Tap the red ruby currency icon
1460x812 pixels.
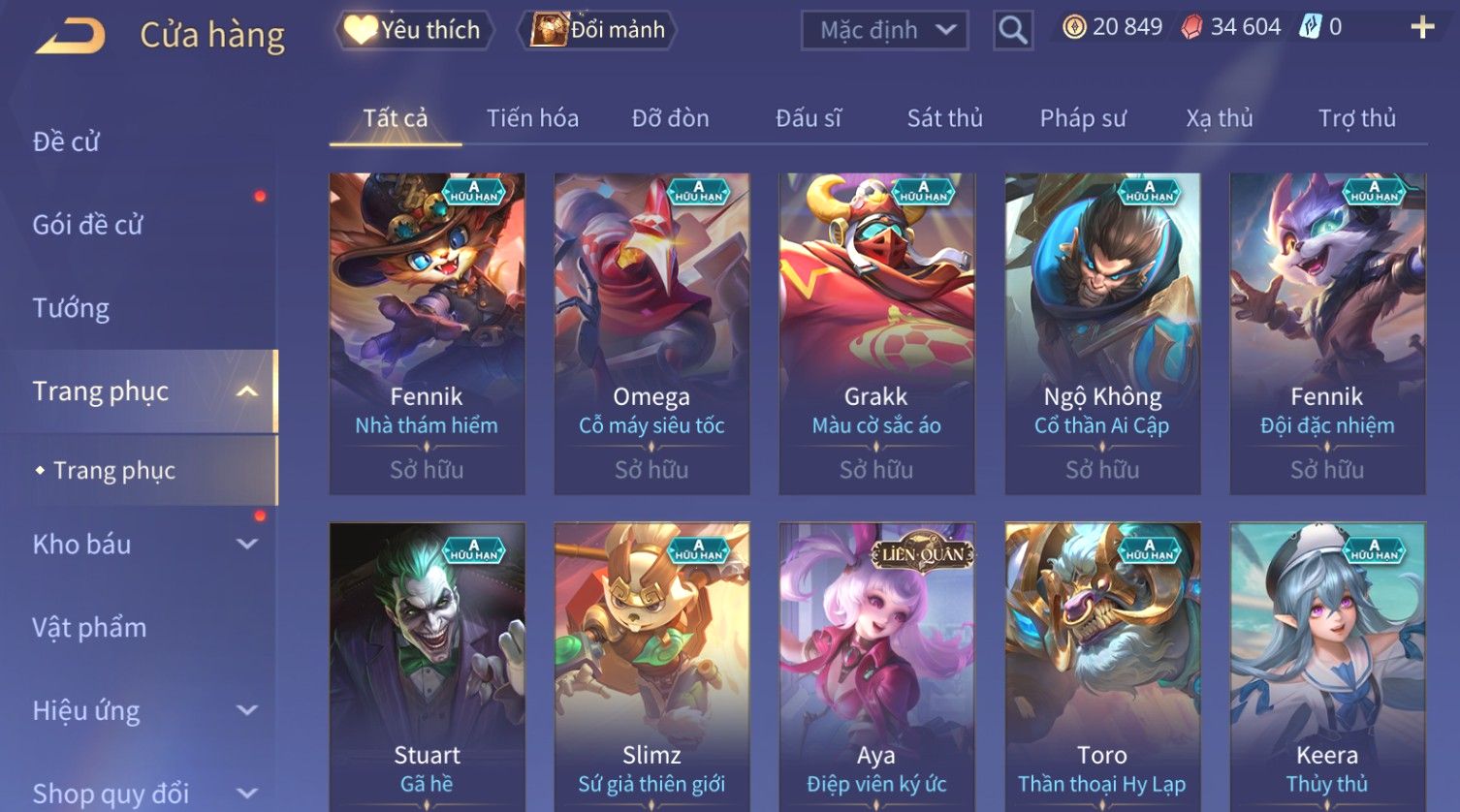coord(1191,27)
